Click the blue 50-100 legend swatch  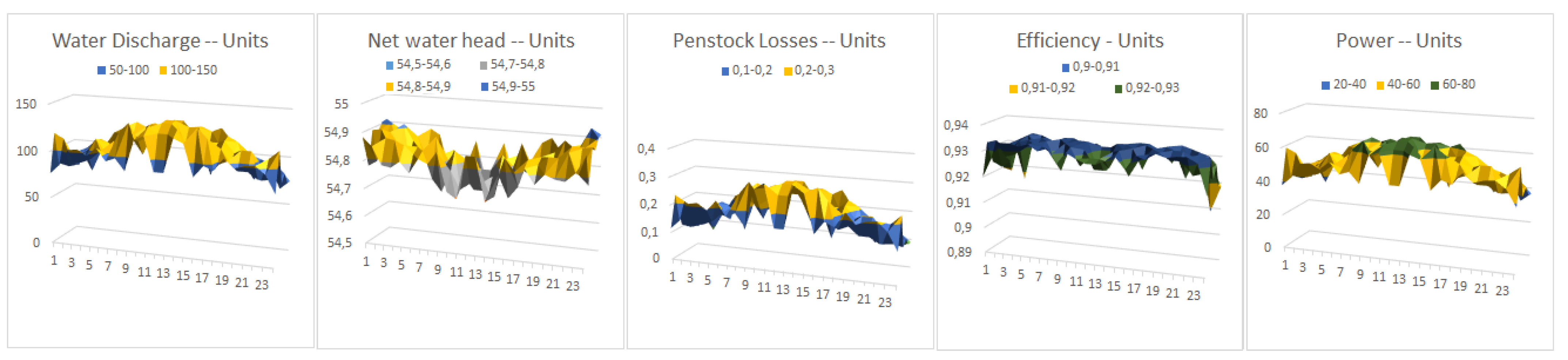pyautogui.click(x=102, y=71)
